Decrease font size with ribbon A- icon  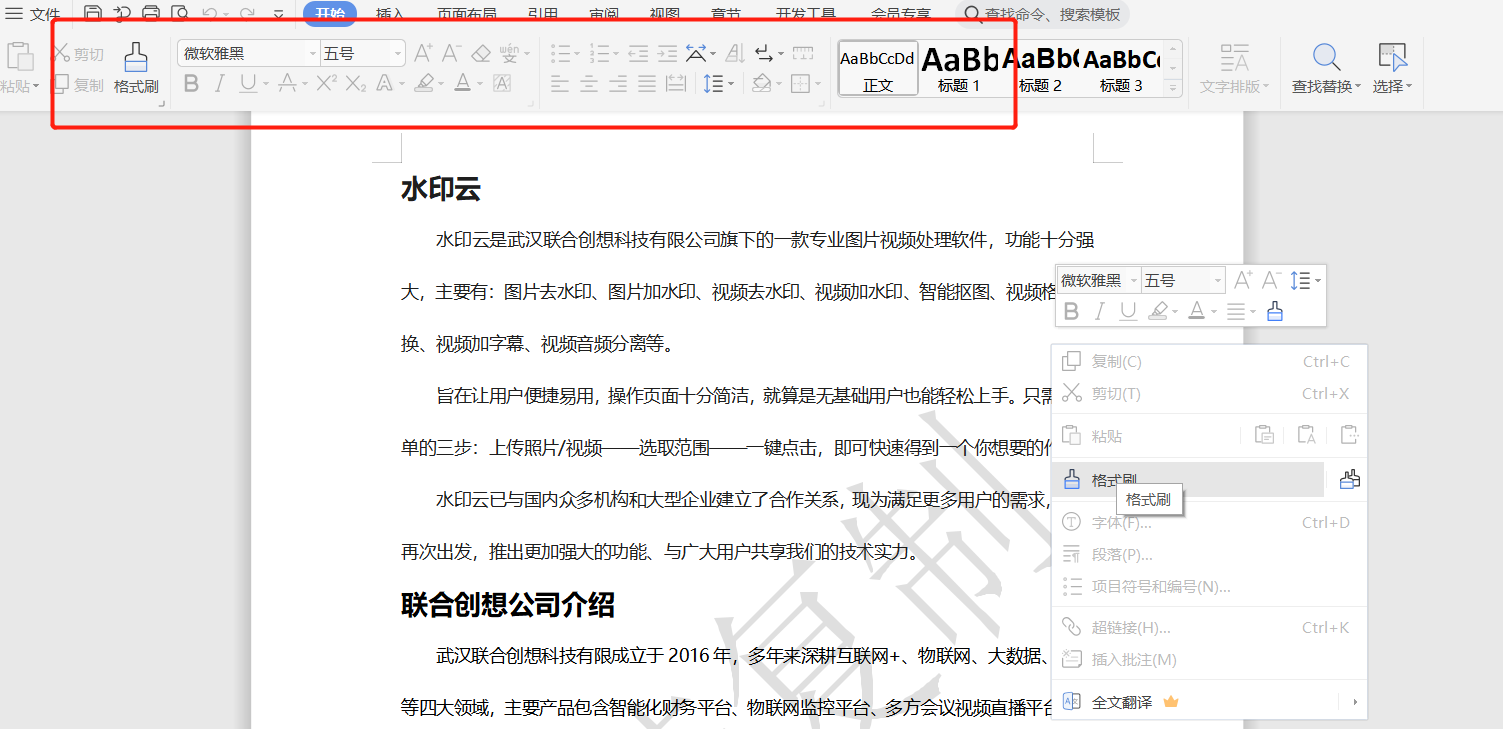pyautogui.click(x=451, y=53)
